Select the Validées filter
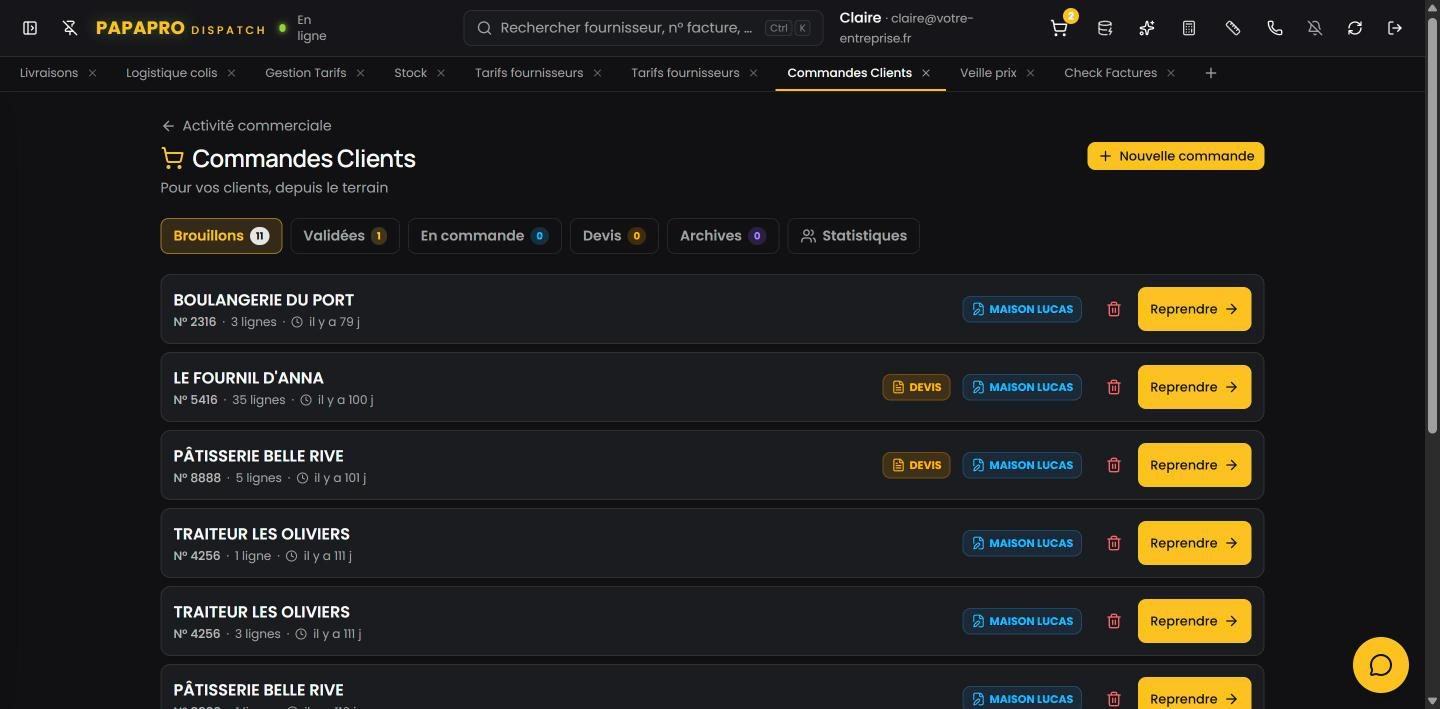Viewport: 1440px width, 709px height. (345, 236)
